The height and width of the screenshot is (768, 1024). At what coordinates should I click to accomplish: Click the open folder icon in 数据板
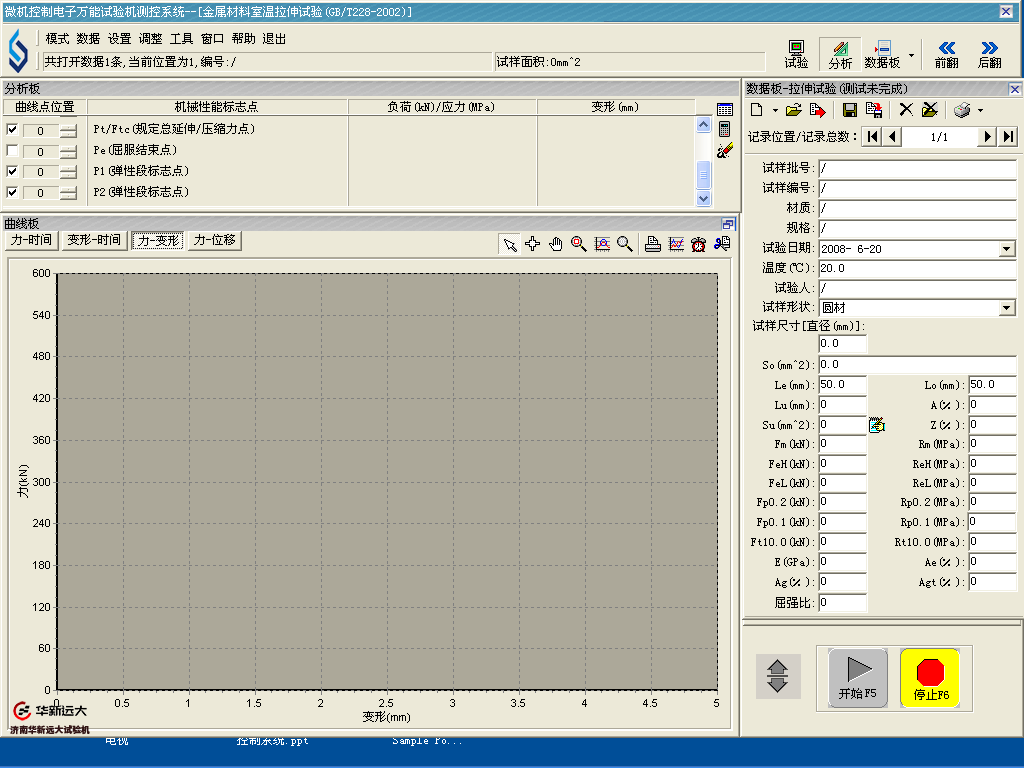click(794, 110)
